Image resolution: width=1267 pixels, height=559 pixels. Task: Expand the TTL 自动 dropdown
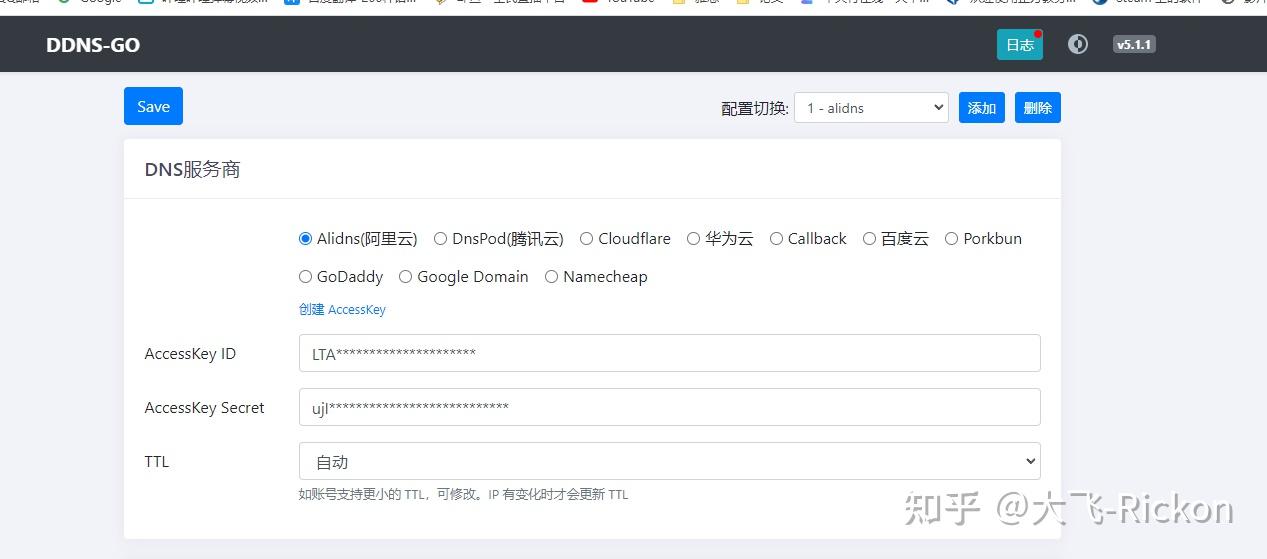669,461
